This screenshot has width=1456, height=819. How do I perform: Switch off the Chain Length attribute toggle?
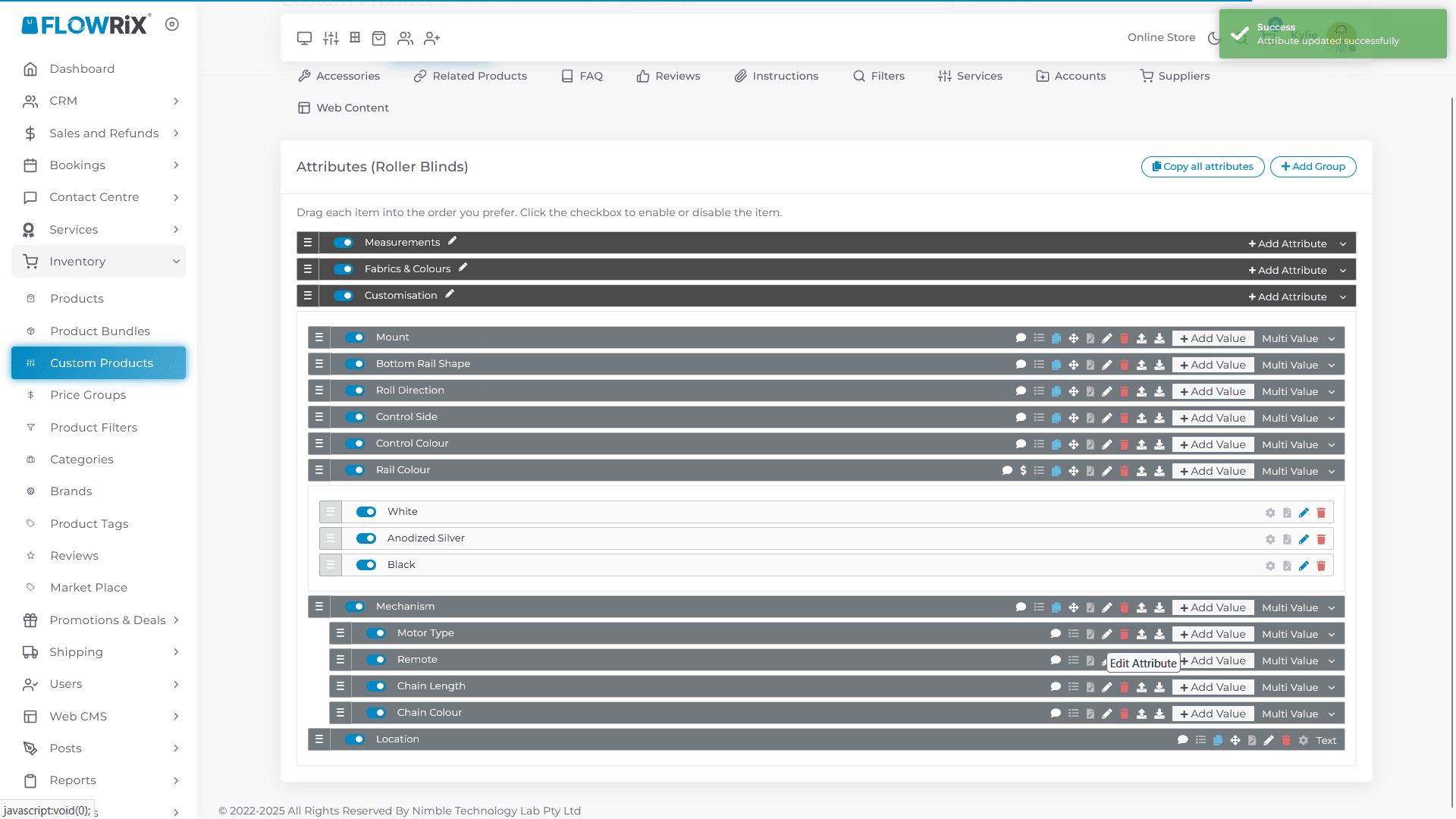point(376,686)
